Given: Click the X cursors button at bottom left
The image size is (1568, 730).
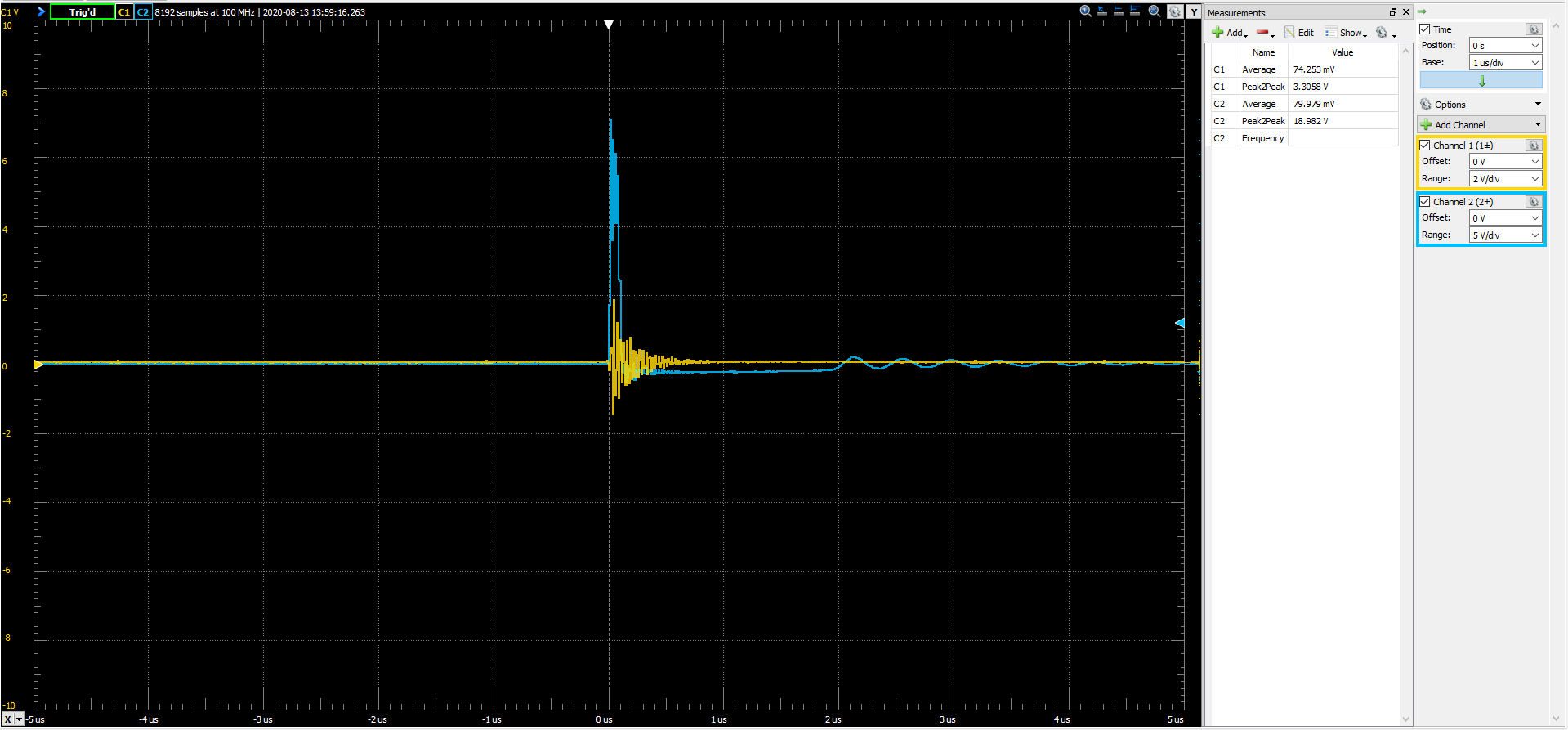Looking at the screenshot, I should click(x=8, y=719).
